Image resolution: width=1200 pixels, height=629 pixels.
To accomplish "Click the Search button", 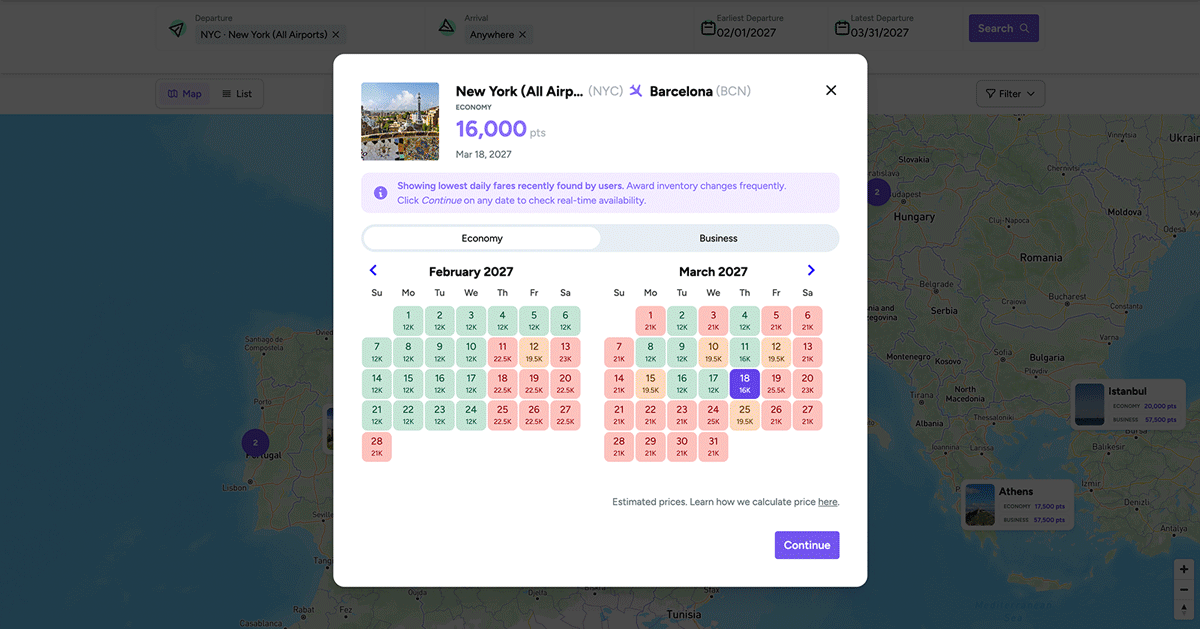I will coord(1003,28).
